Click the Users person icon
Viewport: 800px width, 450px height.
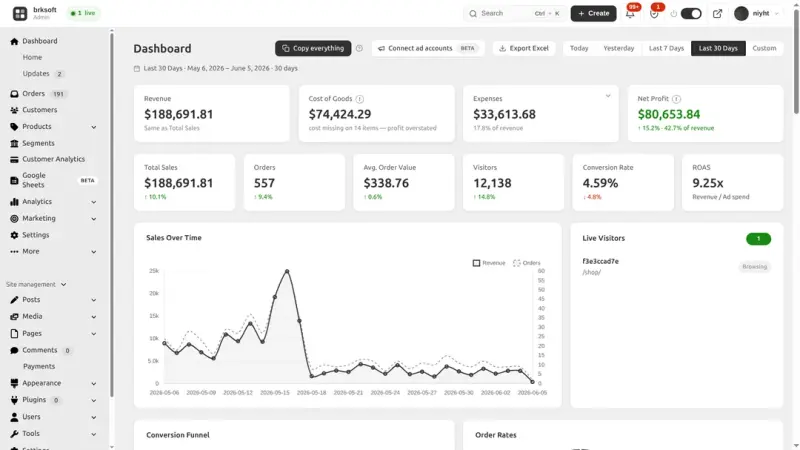point(14,417)
